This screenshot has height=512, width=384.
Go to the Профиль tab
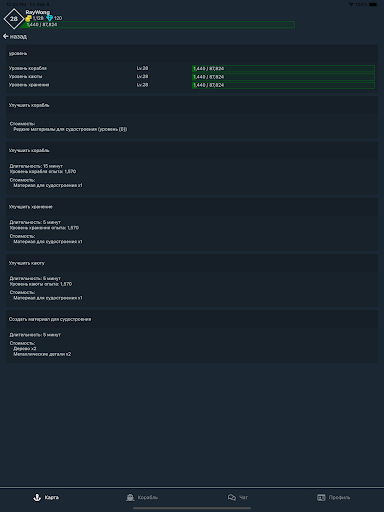coord(333,497)
